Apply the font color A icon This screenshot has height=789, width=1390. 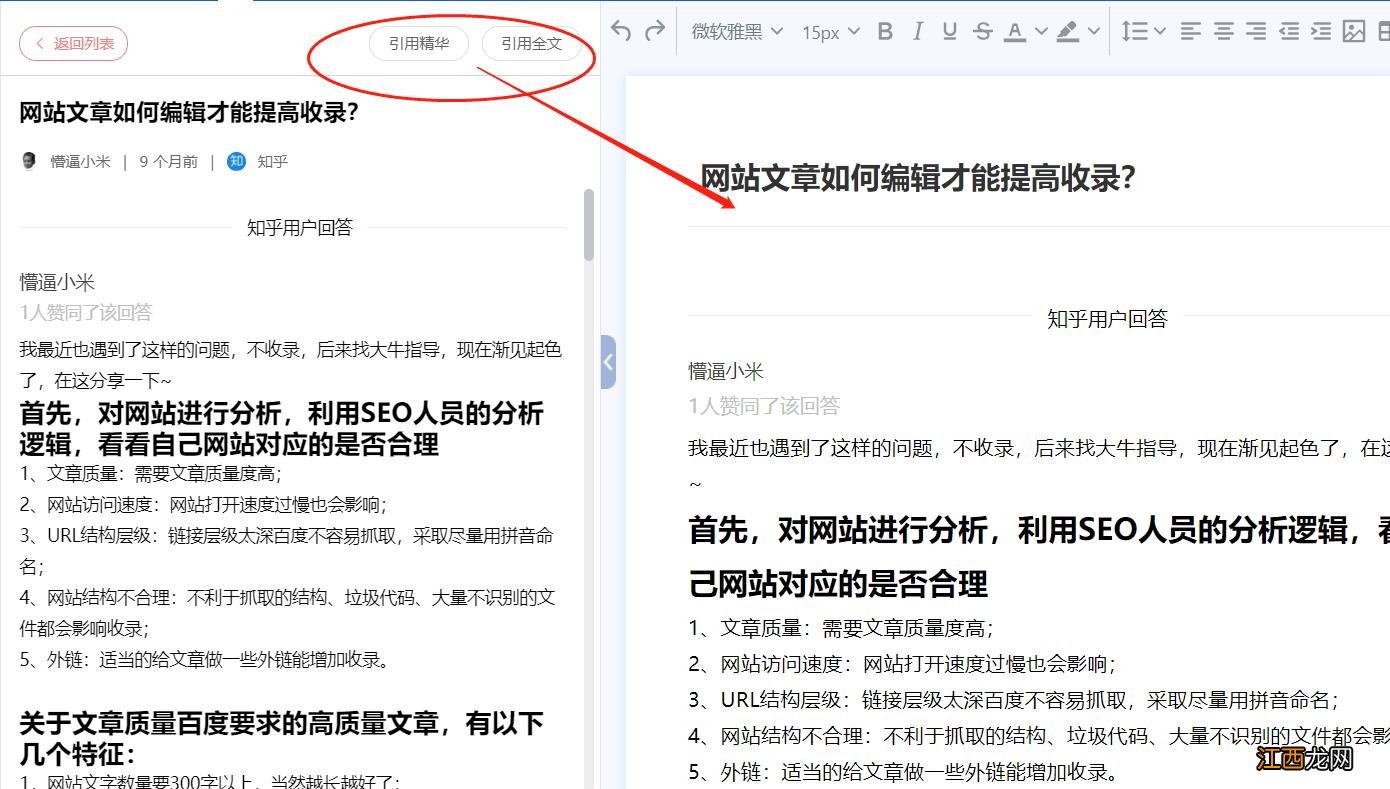1015,32
